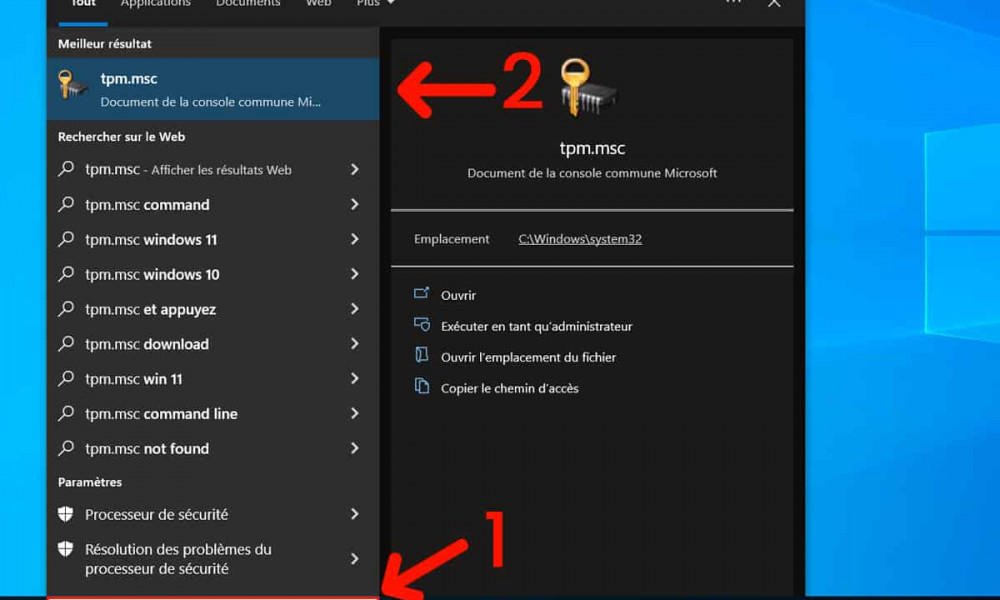Select the Tout tab

click(x=83, y=4)
